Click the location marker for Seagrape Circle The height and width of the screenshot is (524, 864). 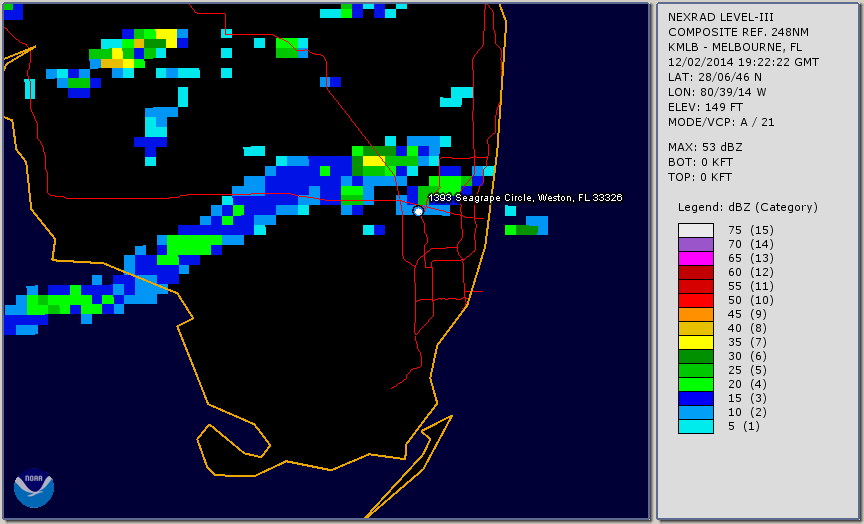(x=418, y=211)
